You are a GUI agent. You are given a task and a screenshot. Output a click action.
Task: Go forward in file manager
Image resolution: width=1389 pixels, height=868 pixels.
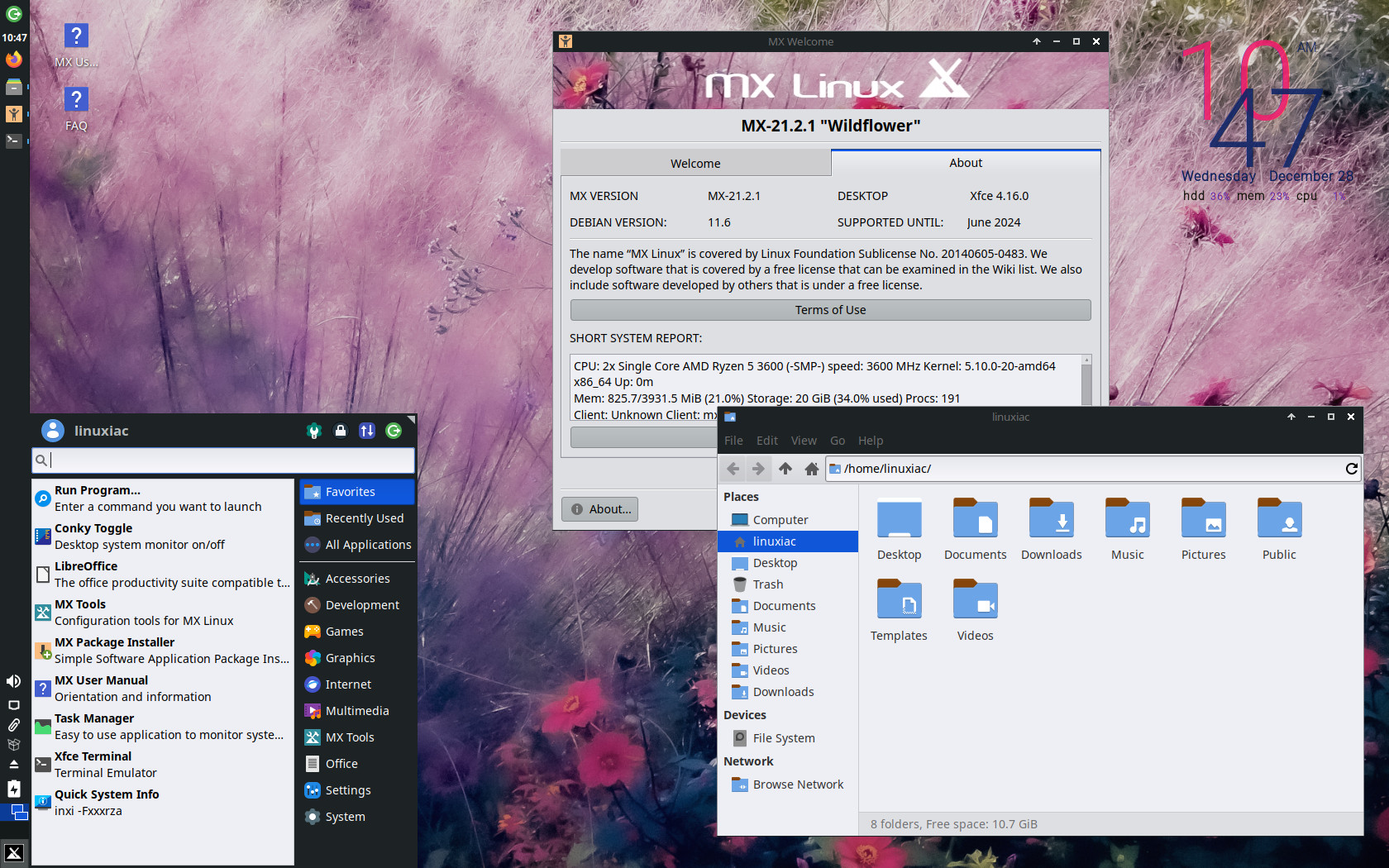[758, 469]
